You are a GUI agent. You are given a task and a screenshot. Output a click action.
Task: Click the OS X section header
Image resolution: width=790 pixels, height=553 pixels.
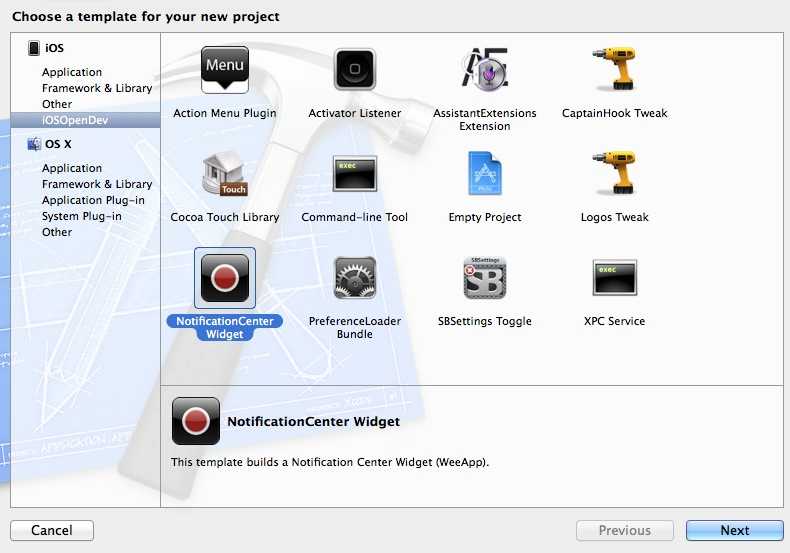click(x=58, y=144)
